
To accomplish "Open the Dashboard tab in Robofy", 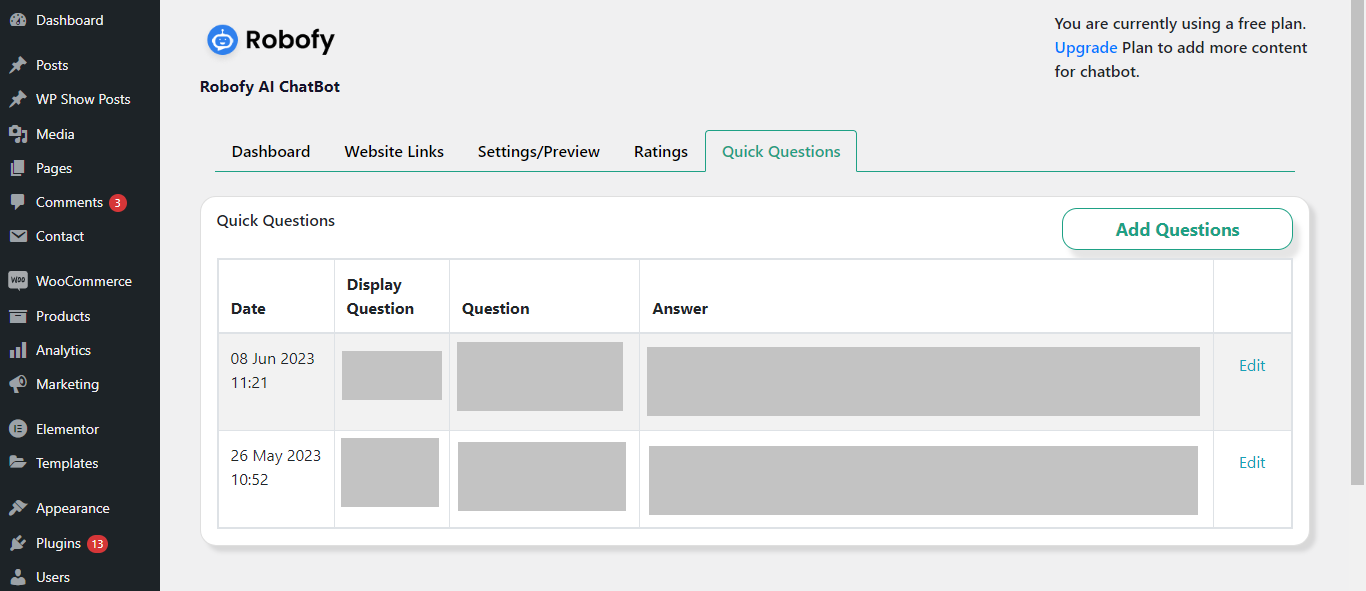I will click(271, 152).
